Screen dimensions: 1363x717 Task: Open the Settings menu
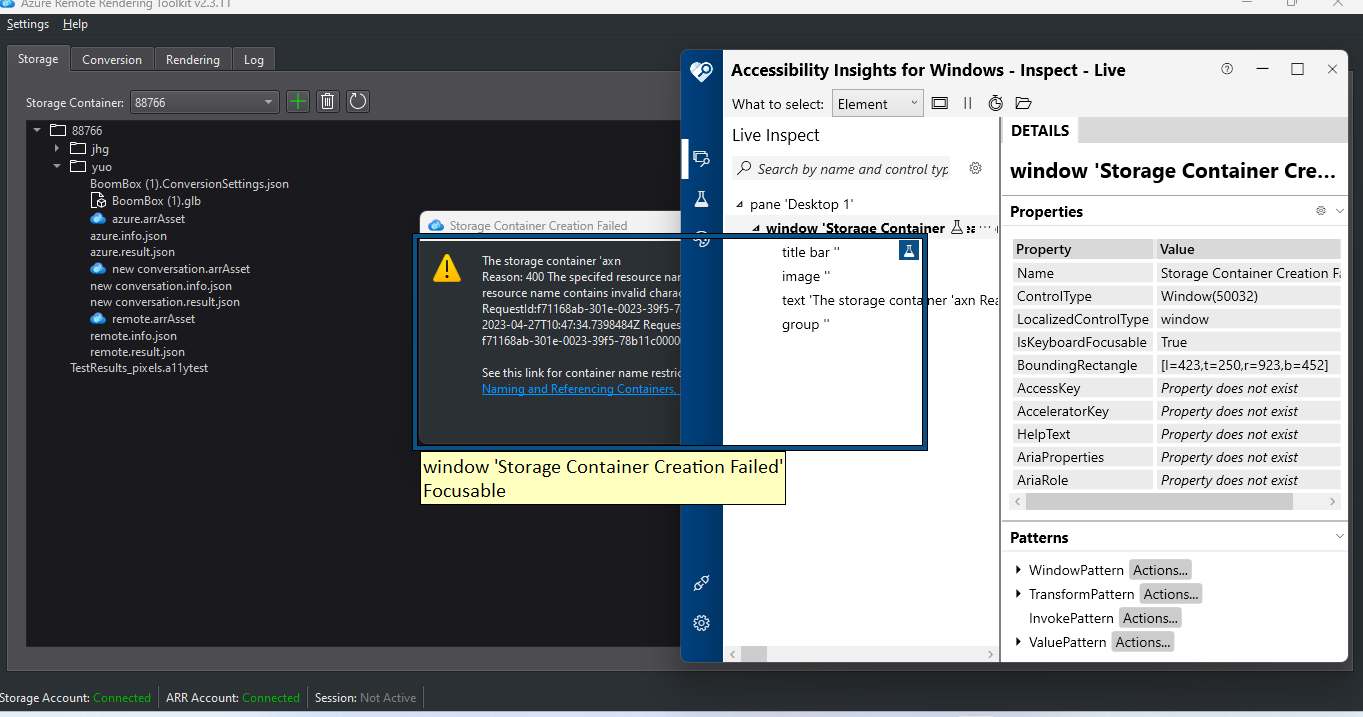pos(27,24)
